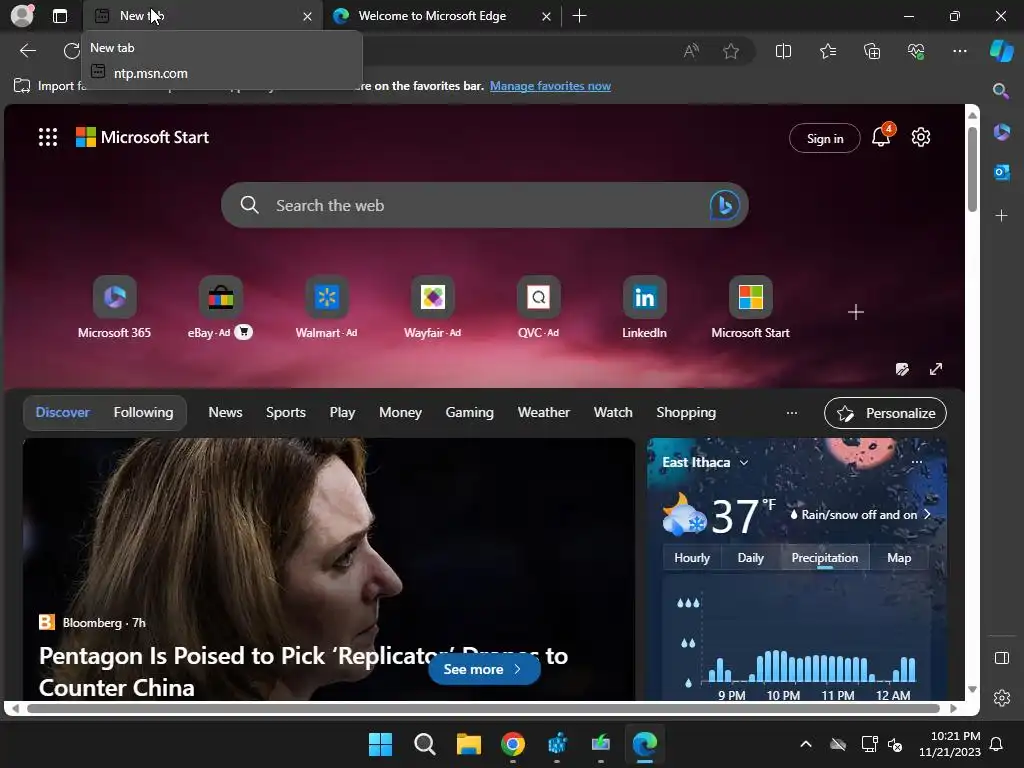The width and height of the screenshot is (1024, 768).
Task: Close the New tab tab
Action: pyautogui.click(x=307, y=16)
